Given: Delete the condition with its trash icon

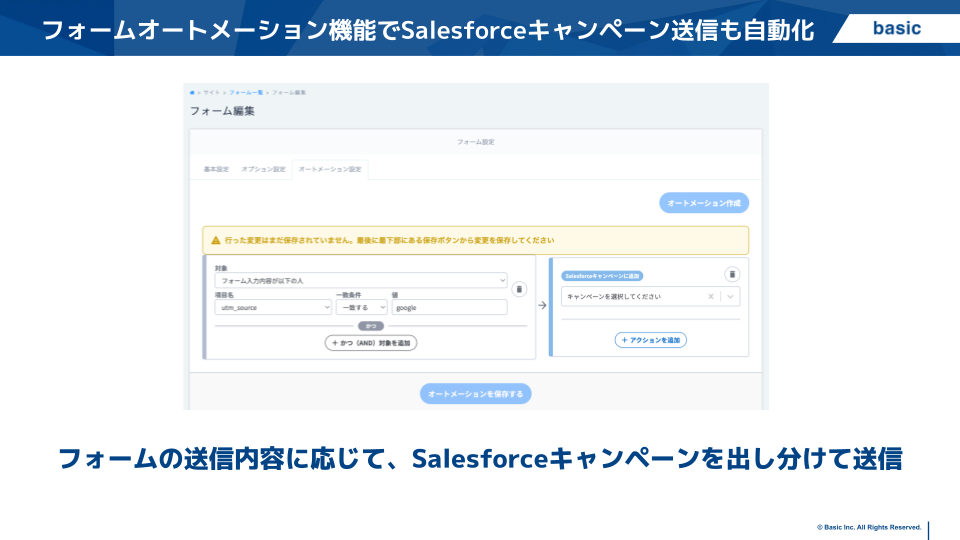Looking at the screenshot, I should point(519,289).
